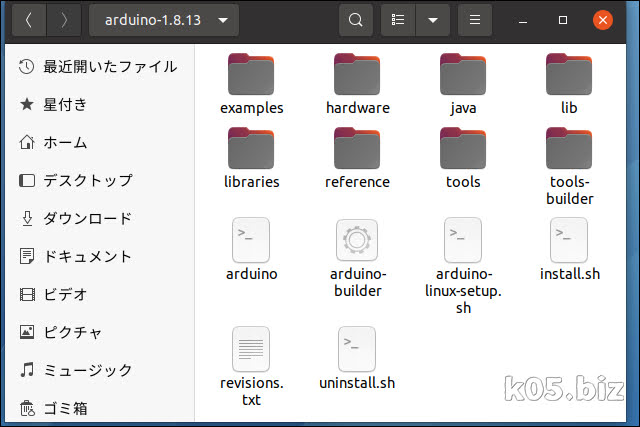Open ピクチャ in sidebar
This screenshot has height=427, width=640.
coord(100,332)
